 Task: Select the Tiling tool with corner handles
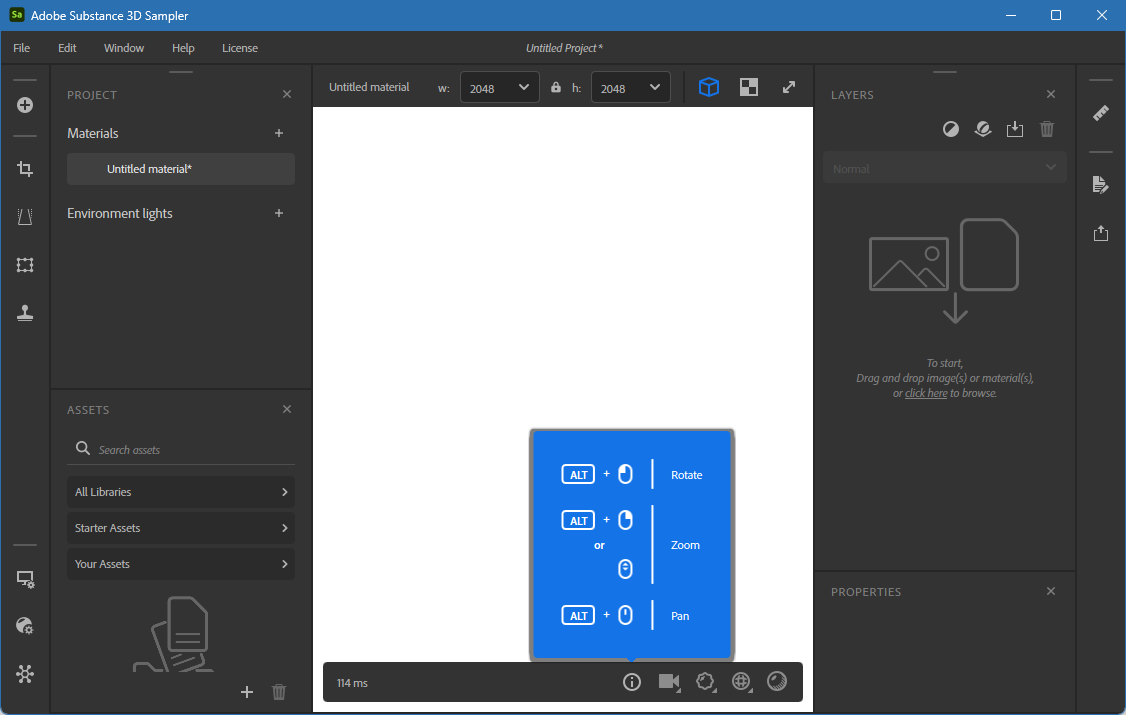point(25,265)
